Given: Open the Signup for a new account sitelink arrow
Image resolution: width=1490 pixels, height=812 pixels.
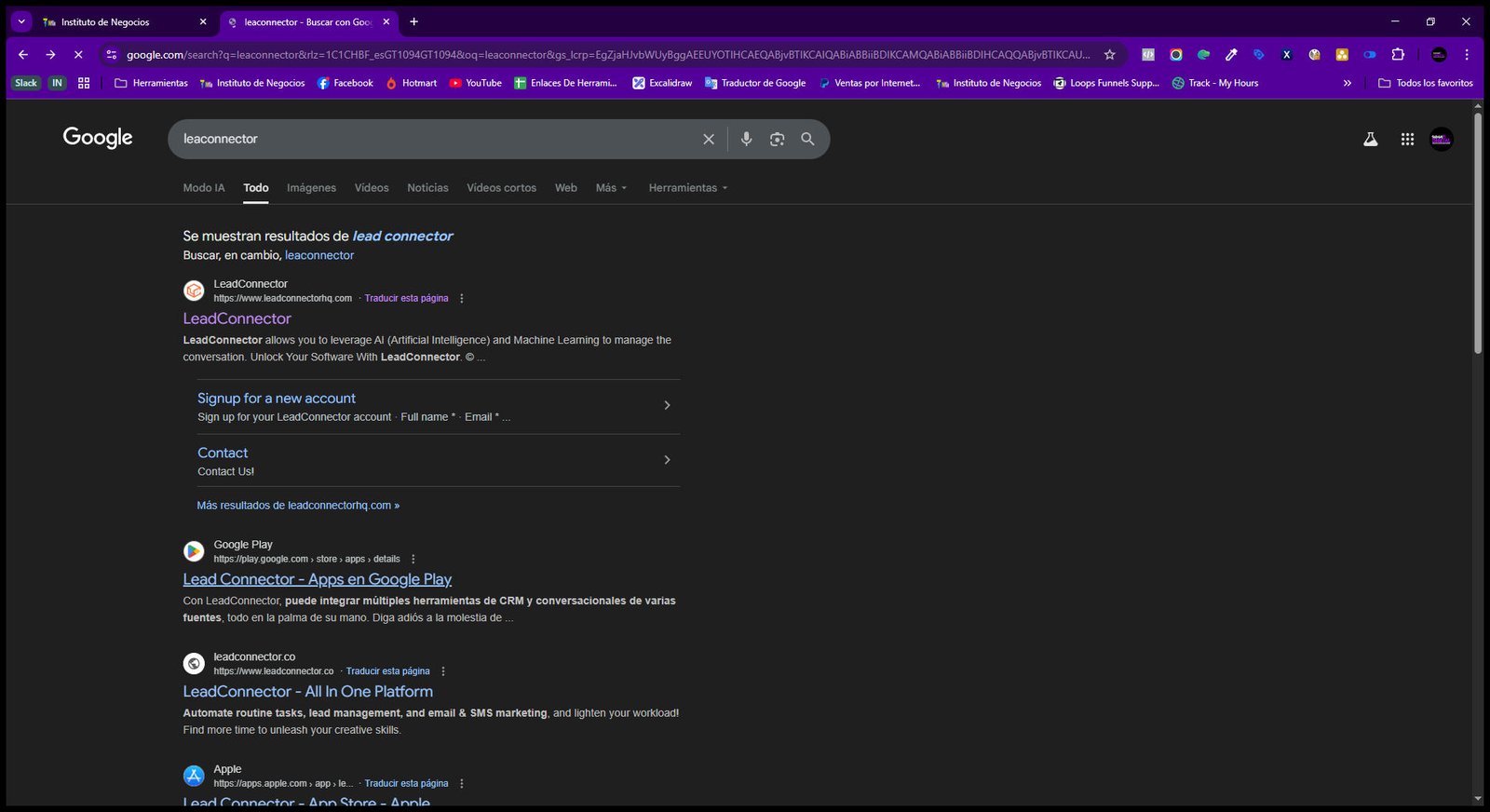Looking at the screenshot, I should pyautogui.click(x=667, y=405).
